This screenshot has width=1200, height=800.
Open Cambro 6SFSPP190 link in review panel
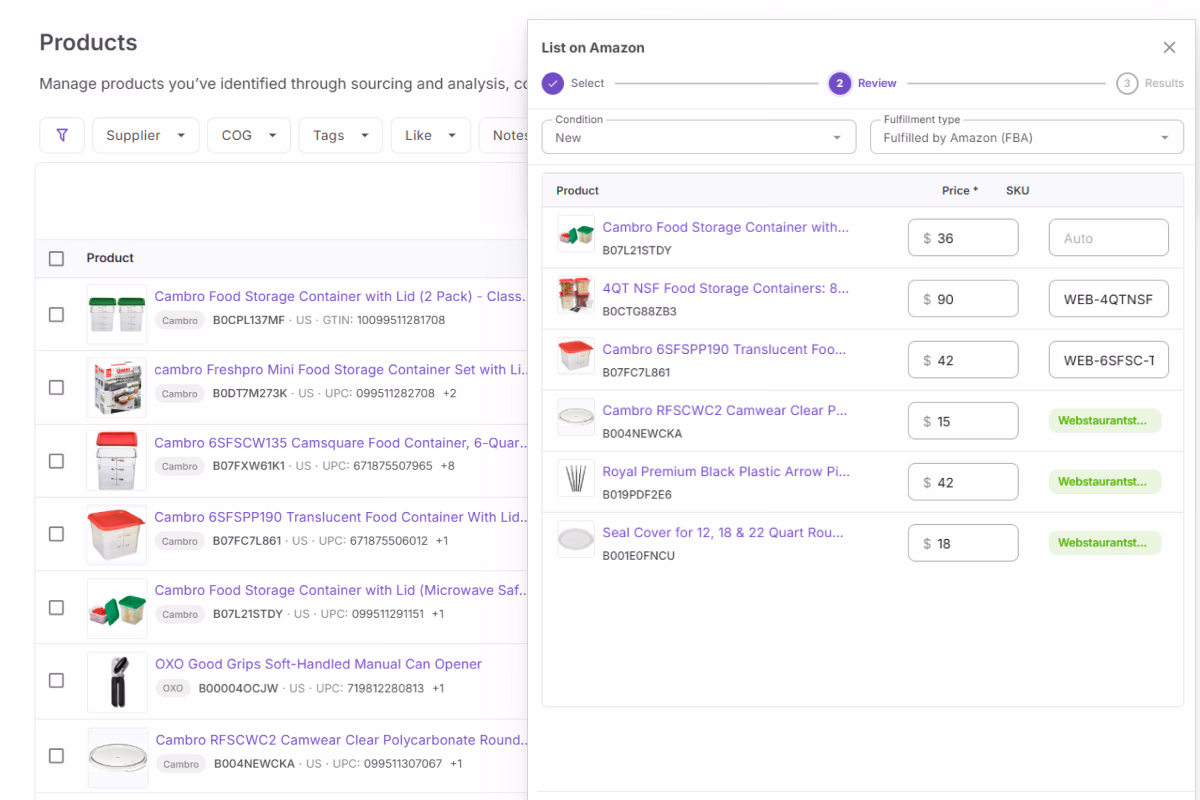click(724, 349)
